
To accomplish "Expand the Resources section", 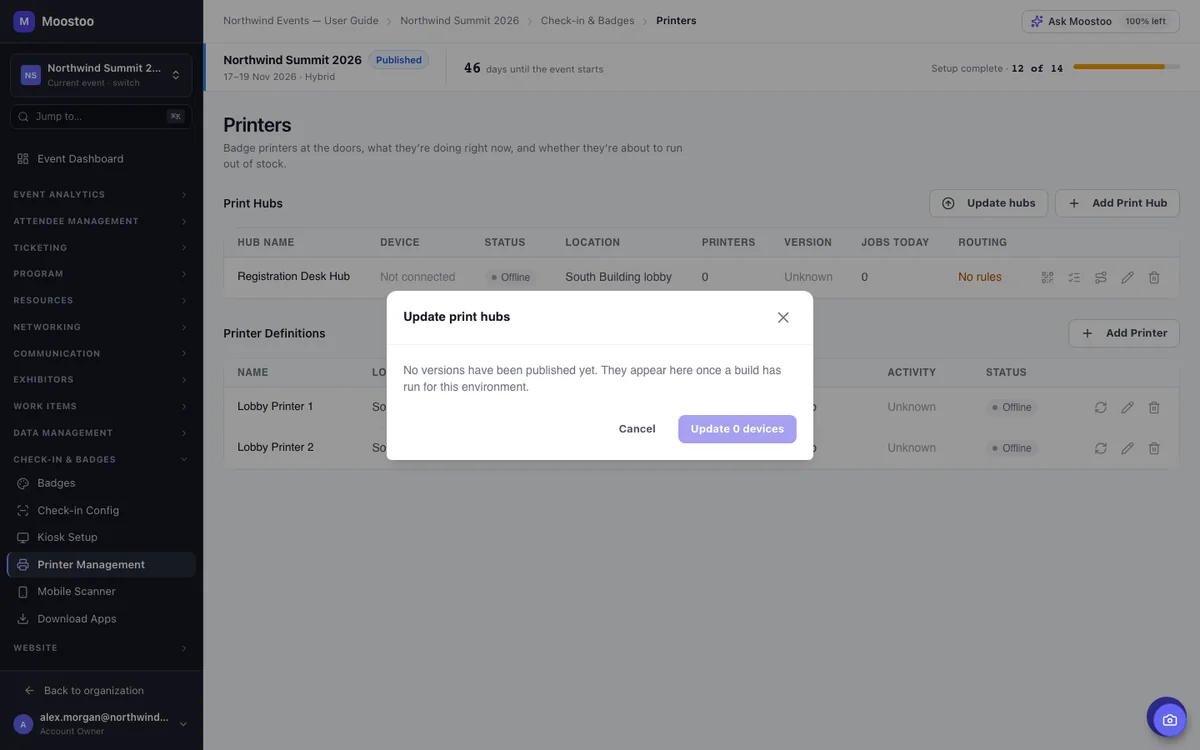I will pyautogui.click(x=101, y=300).
